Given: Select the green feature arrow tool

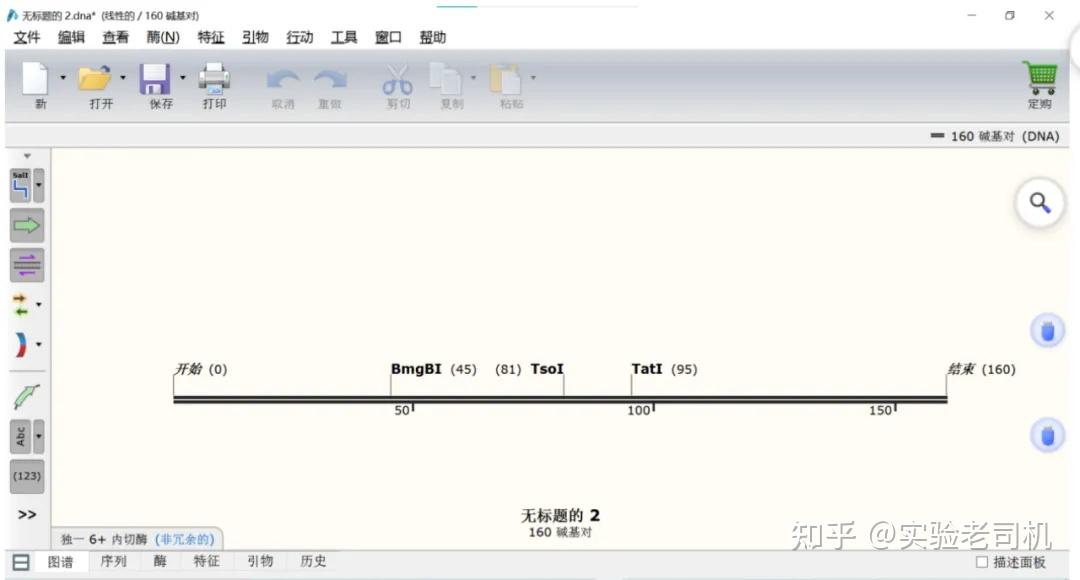Looking at the screenshot, I should [25, 225].
